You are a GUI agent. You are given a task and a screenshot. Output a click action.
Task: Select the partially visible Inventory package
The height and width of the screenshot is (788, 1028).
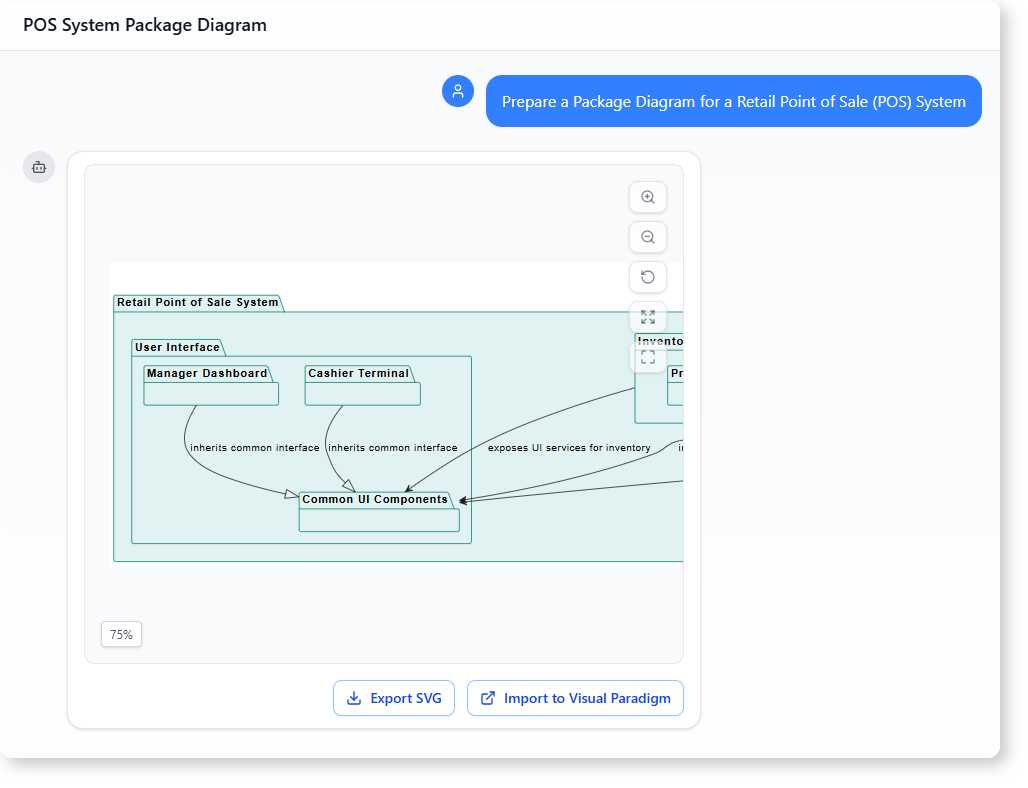pos(660,342)
